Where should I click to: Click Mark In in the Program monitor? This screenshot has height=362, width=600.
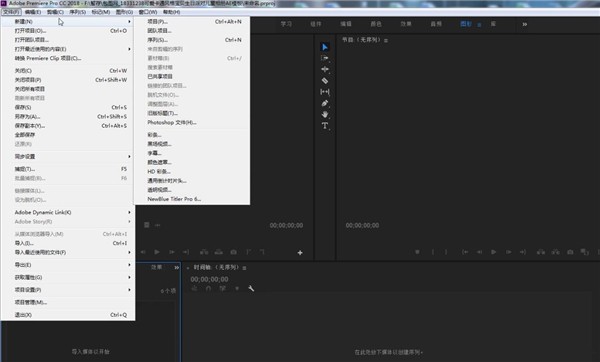[x=433, y=252]
